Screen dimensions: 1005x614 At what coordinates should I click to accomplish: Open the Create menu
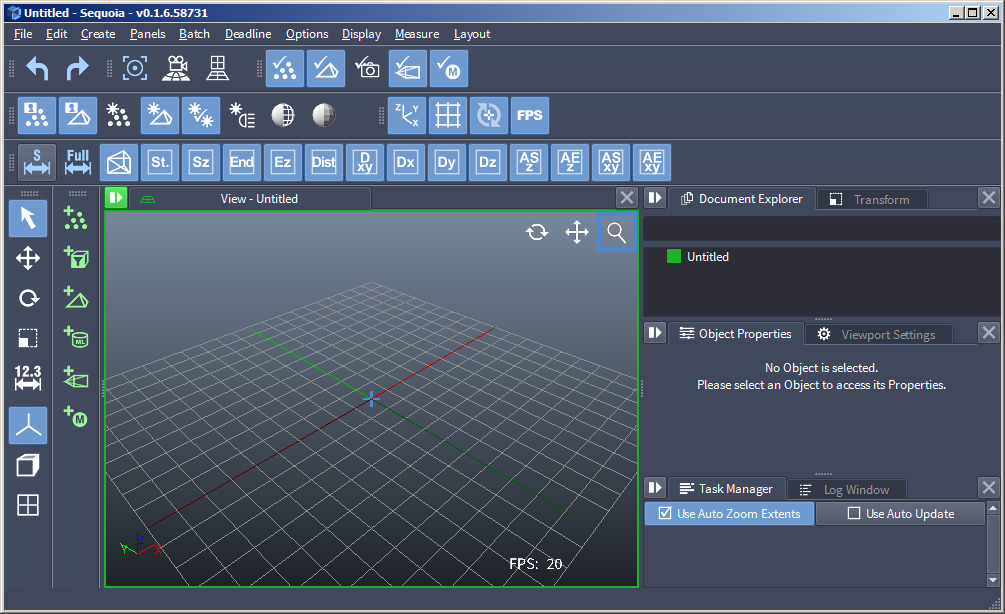coord(98,34)
